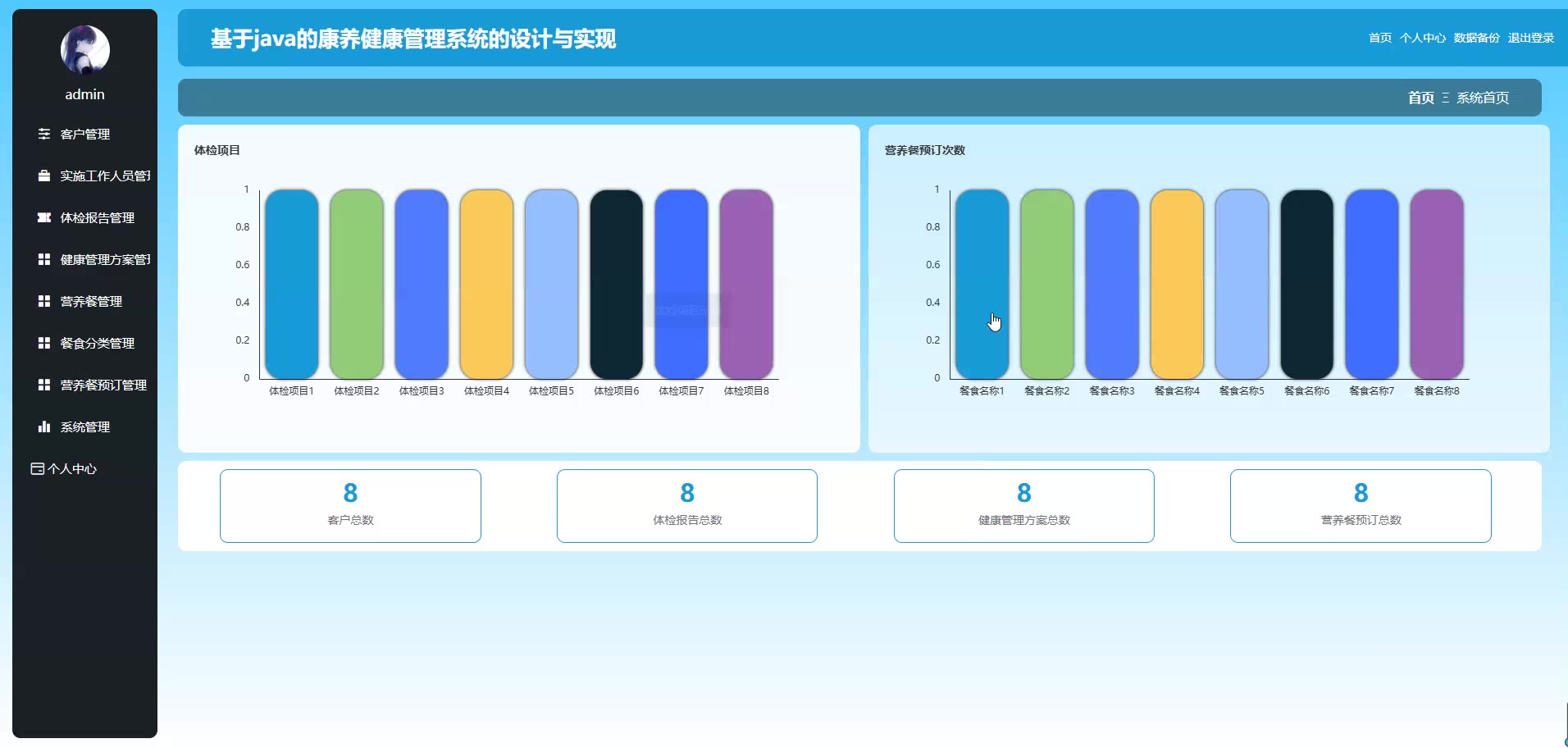1568x748 pixels.
Task: Click the sliders icon beside 客户管理
Action: click(x=44, y=134)
